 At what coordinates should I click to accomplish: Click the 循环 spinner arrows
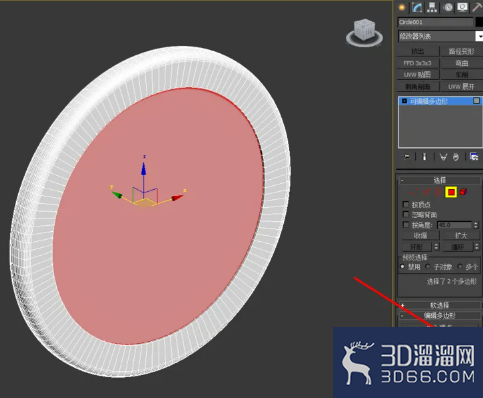coord(477,247)
